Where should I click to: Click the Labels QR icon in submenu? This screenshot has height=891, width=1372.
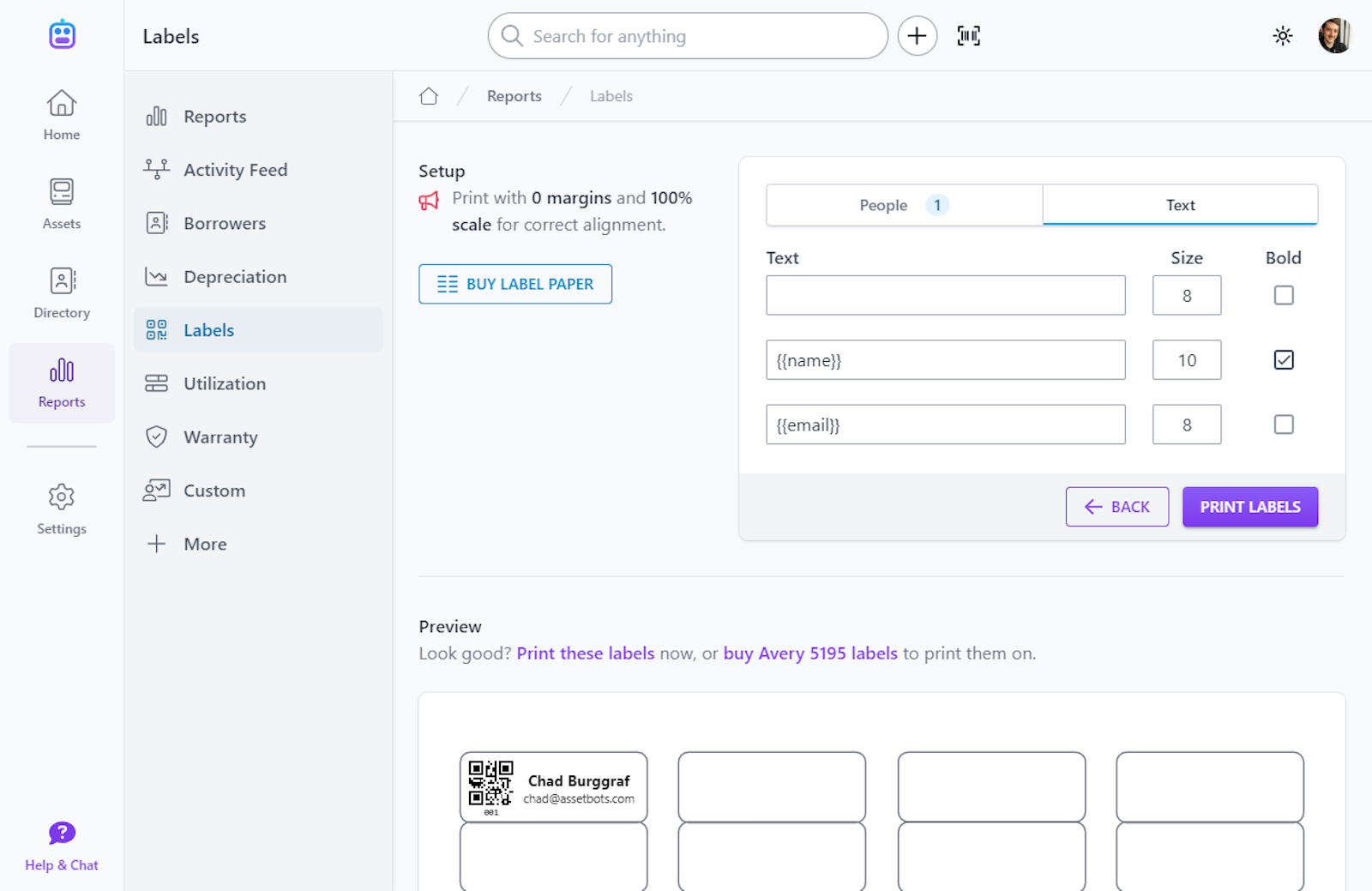pos(156,330)
